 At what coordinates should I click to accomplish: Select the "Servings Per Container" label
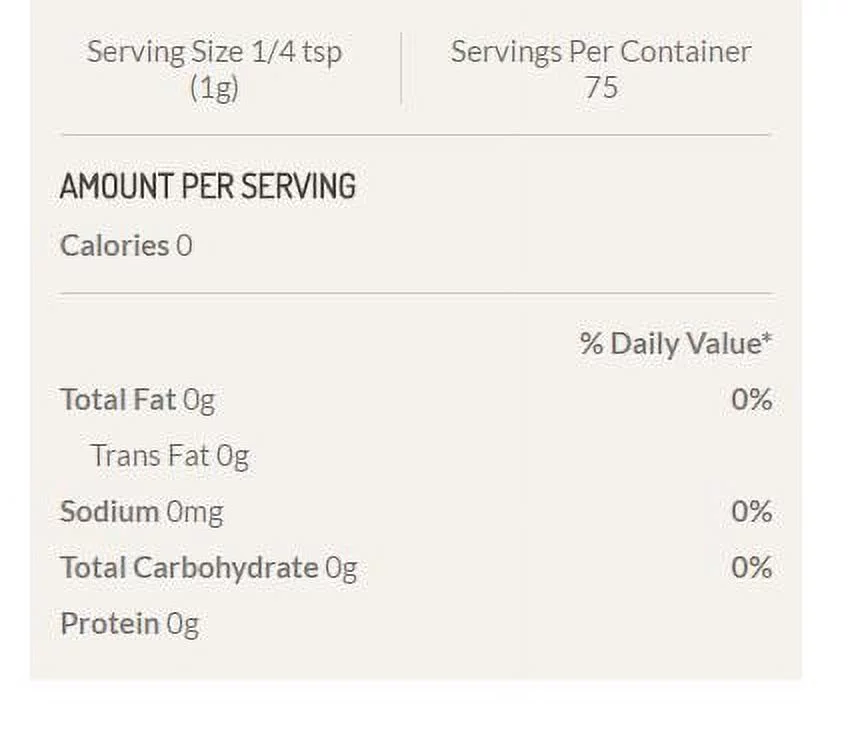[x=600, y=52]
